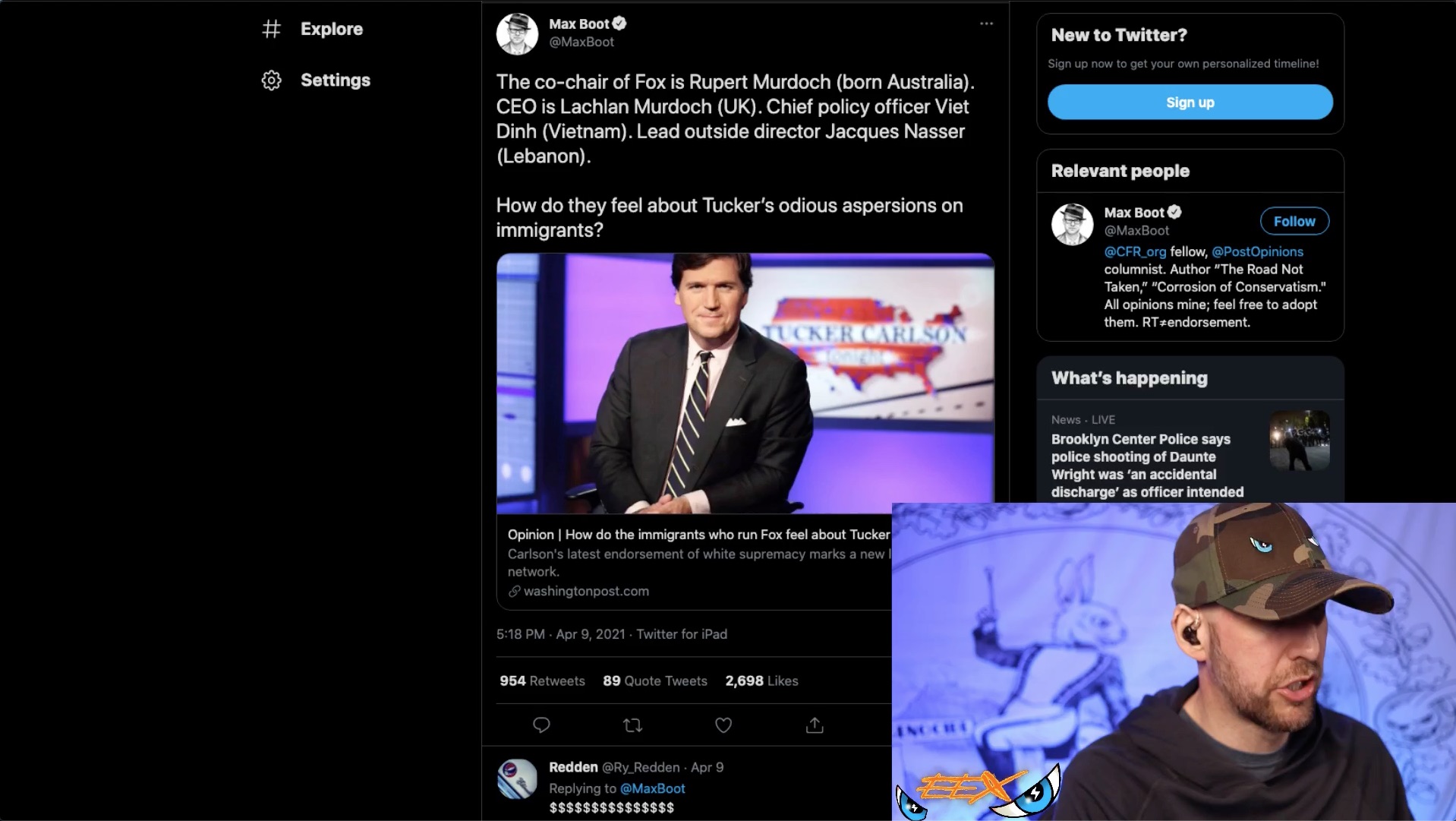The width and height of the screenshot is (1456, 821).
Task: Click the share tweet icon
Action: pyautogui.click(x=815, y=725)
